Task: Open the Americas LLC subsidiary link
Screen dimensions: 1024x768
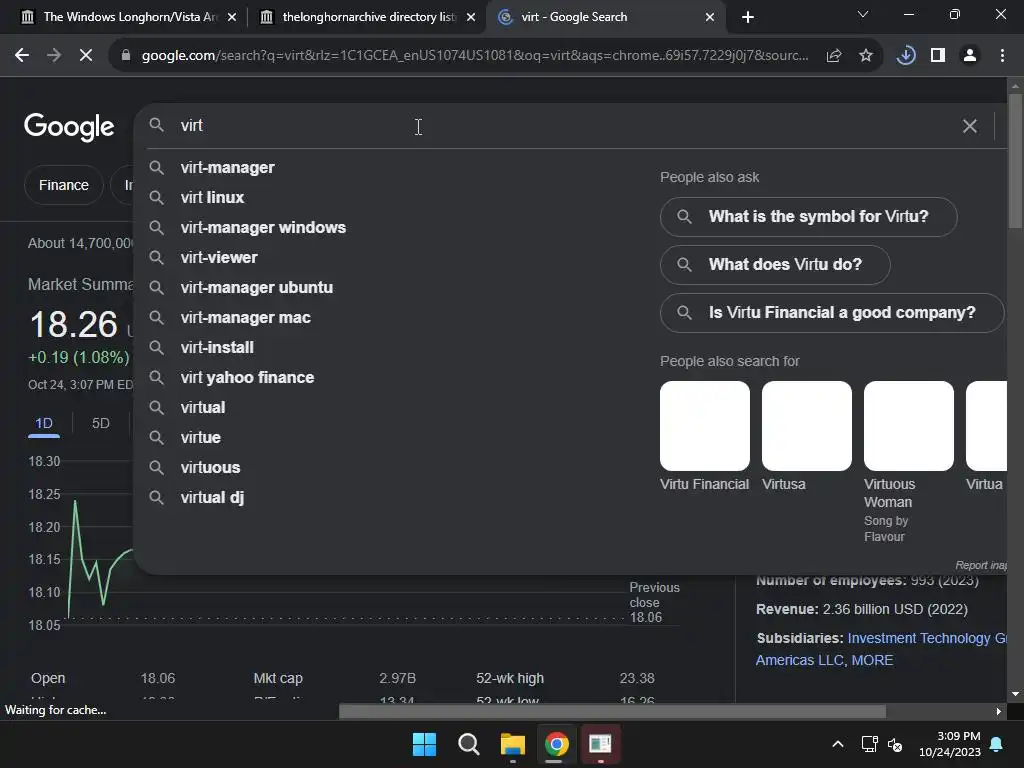Action: (799, 660)
